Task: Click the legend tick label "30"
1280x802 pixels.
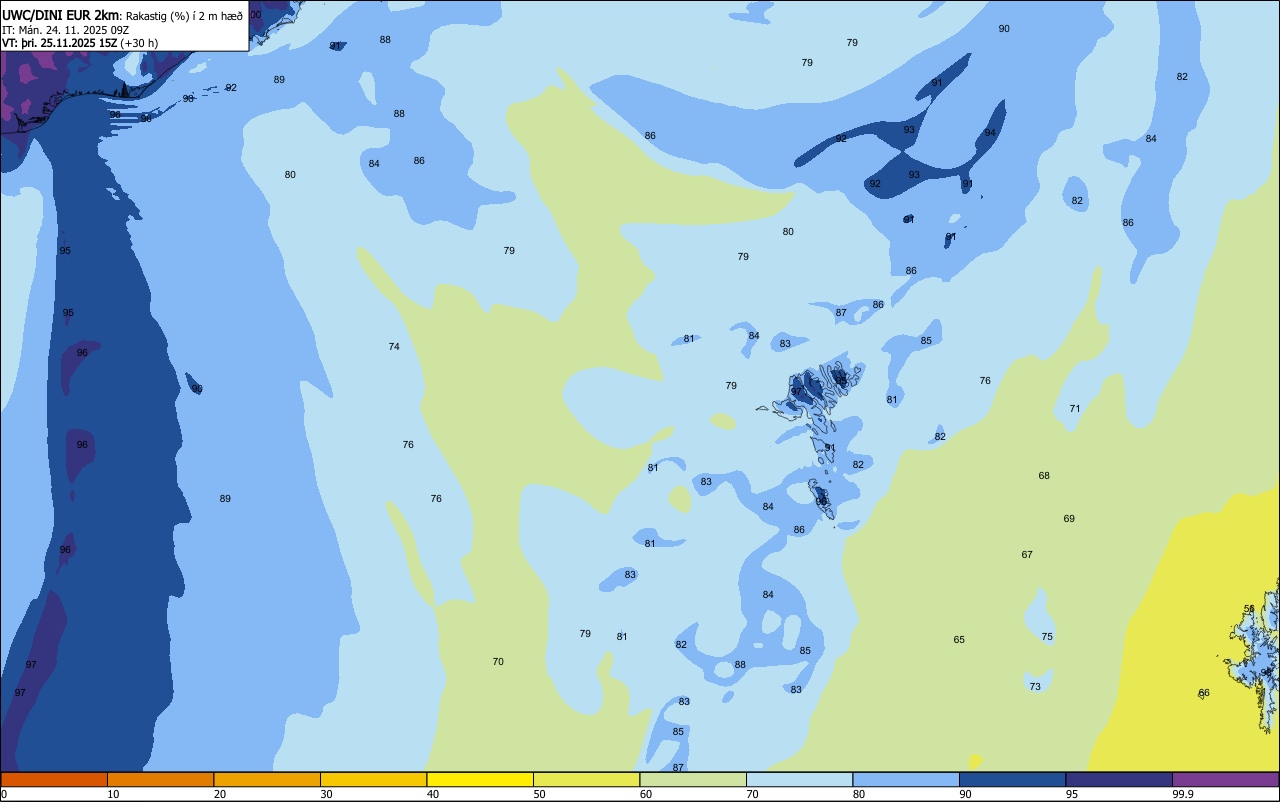Action: [x=326, y=794]
